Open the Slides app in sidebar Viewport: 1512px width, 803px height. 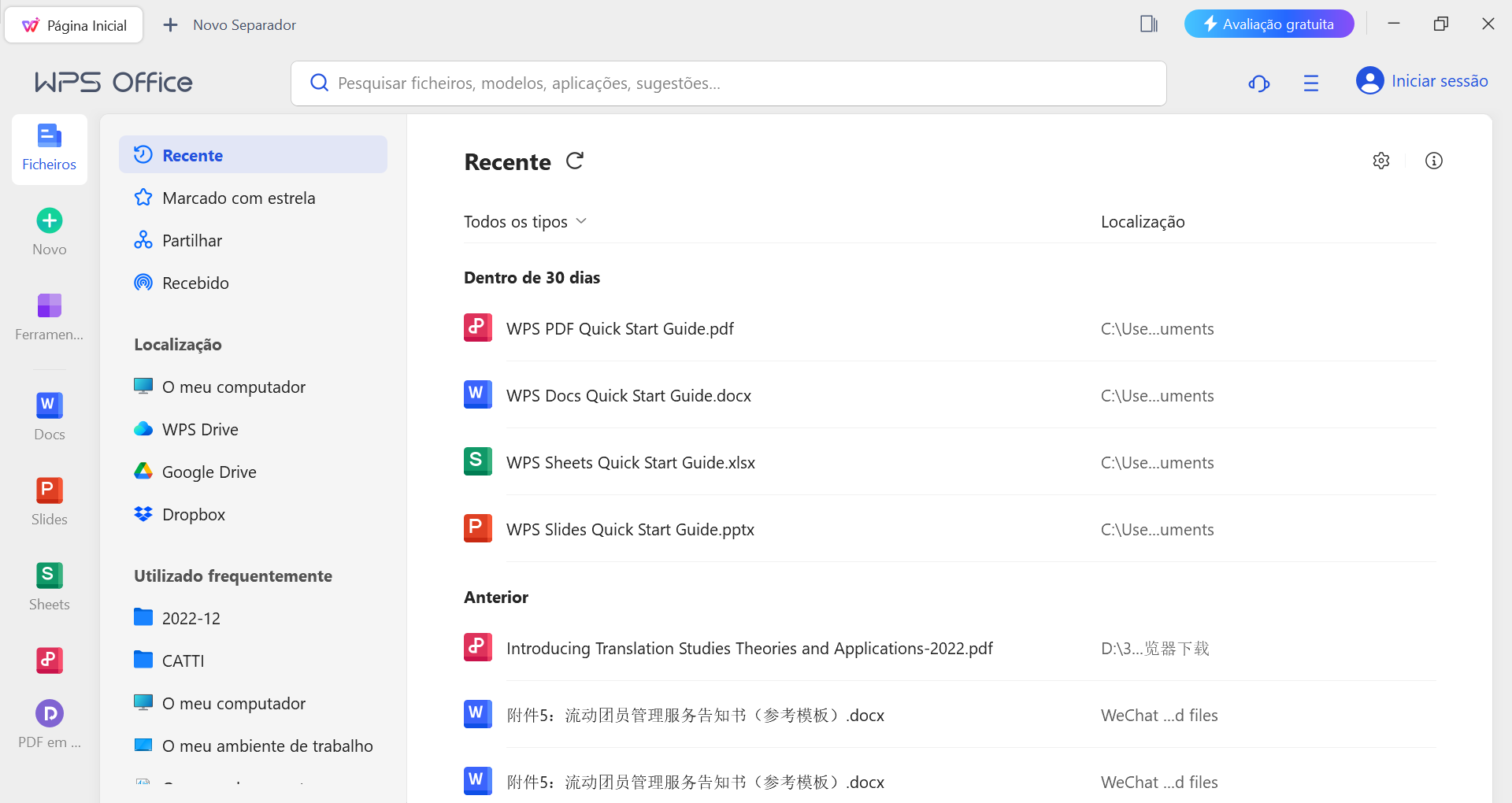(49, 501)
